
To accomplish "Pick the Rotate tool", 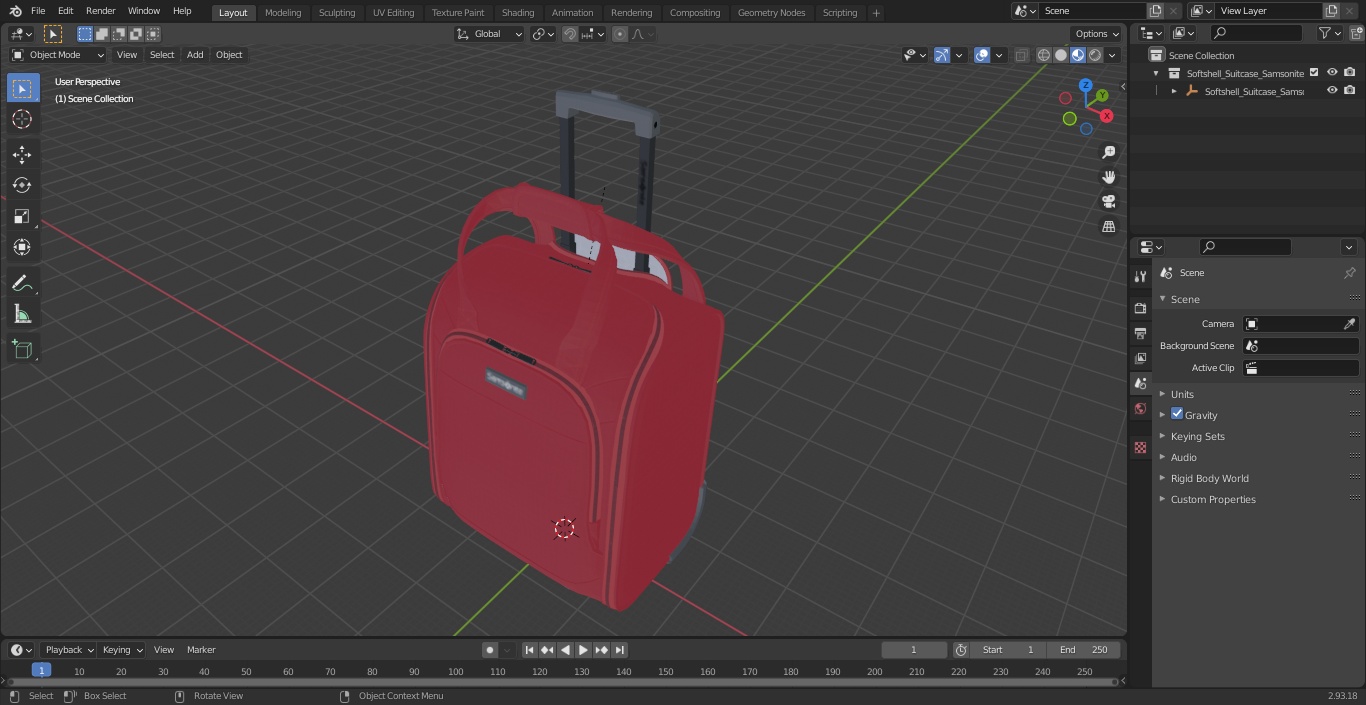I will [22, 185].
